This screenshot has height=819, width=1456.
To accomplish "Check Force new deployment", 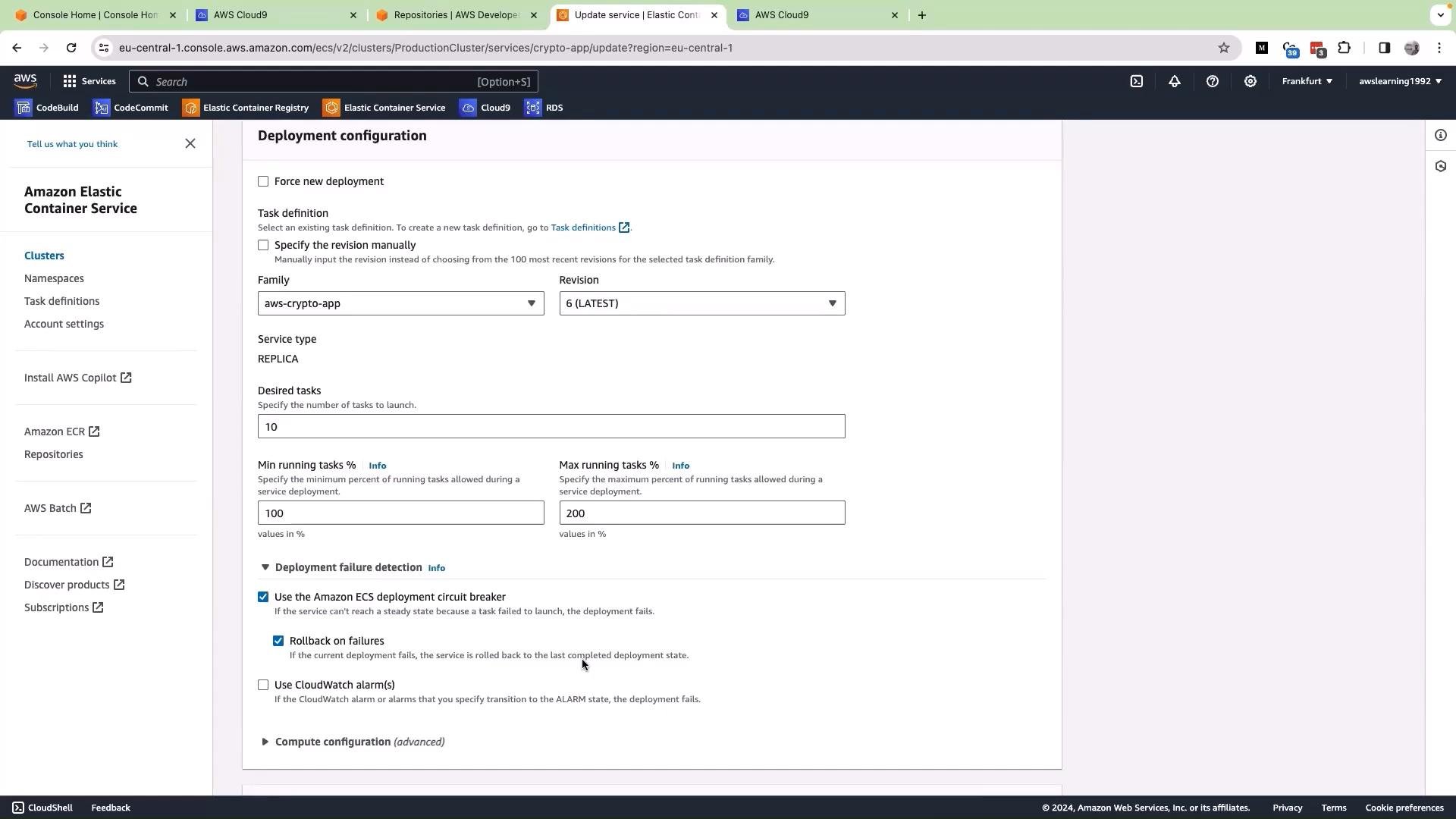I will tap(263, 181).
